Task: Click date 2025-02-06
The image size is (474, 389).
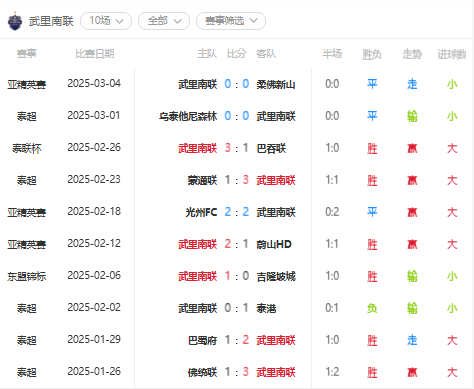Action: point(94,275)
